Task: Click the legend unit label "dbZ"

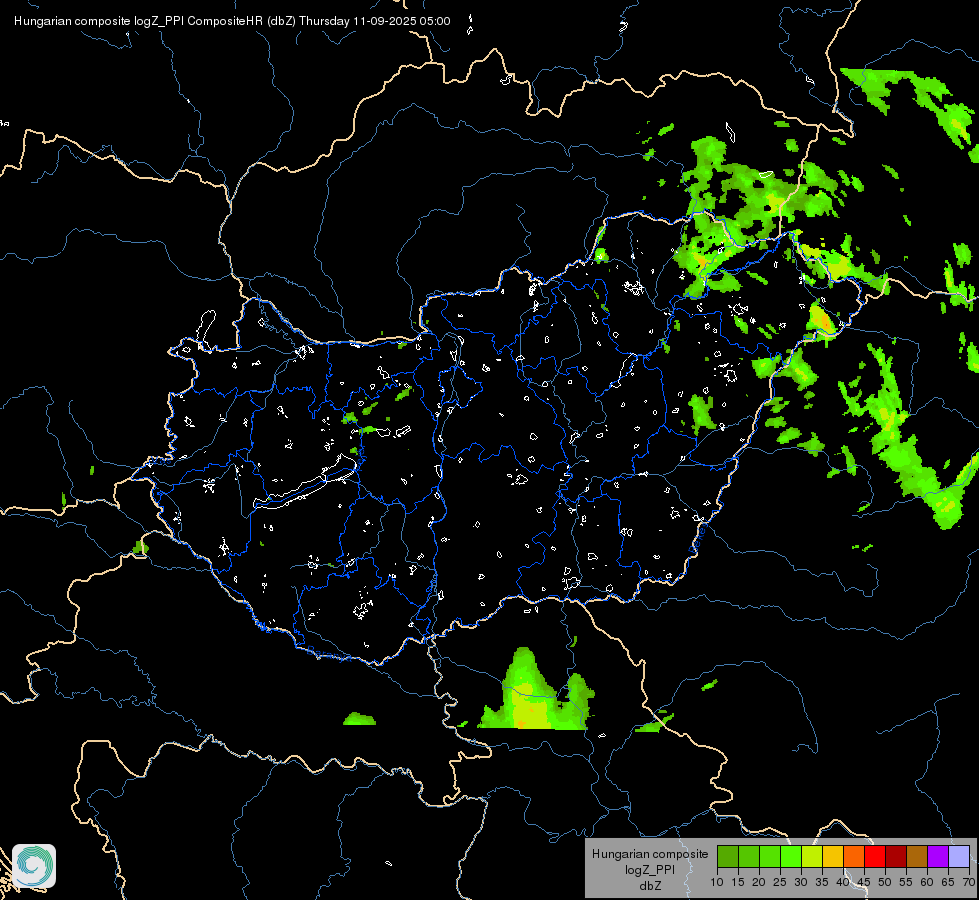Action: coord(650,886)
